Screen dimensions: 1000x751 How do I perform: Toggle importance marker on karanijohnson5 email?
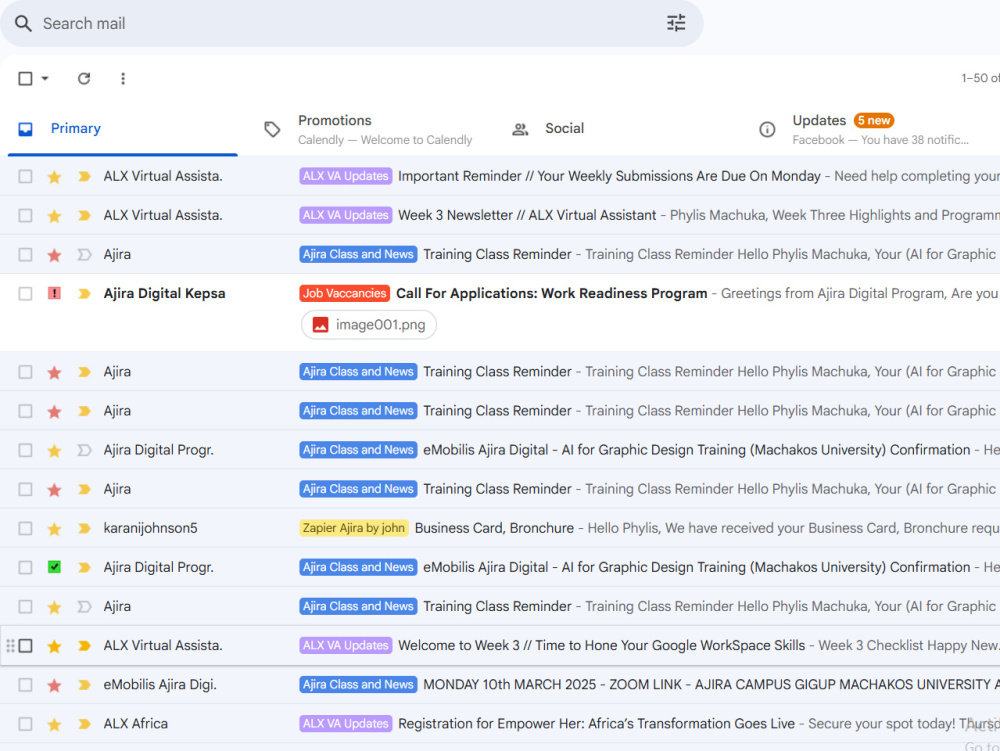(x=84, y=529)
